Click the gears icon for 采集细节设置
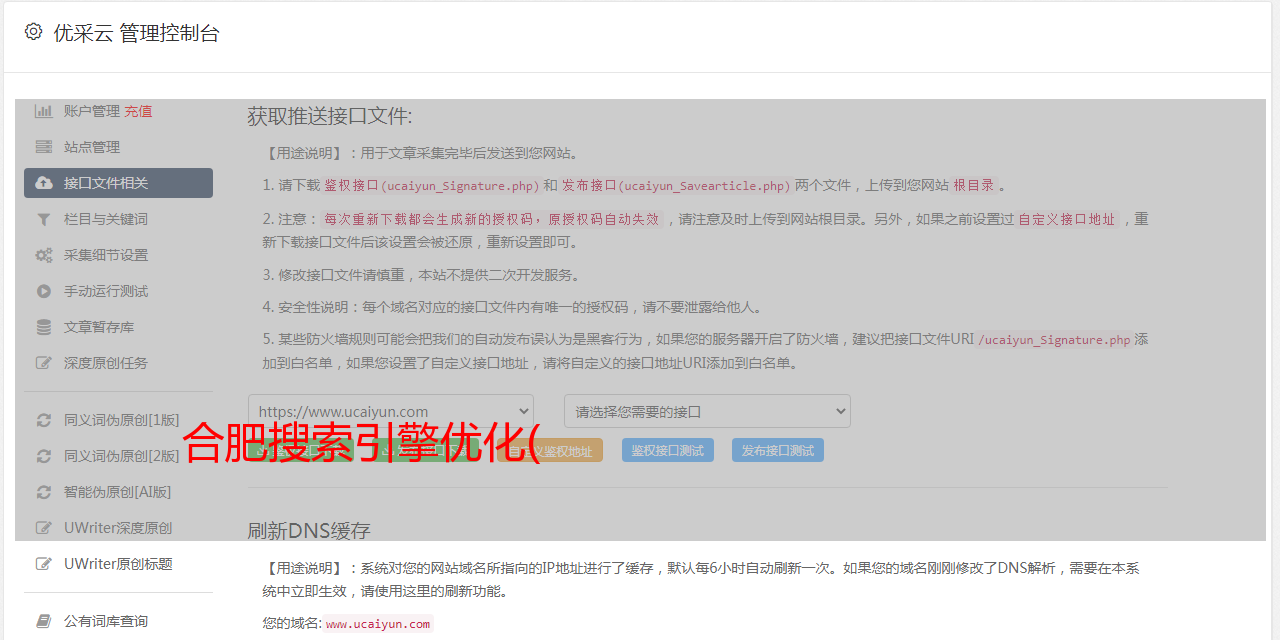 click(x=44, y=255)
